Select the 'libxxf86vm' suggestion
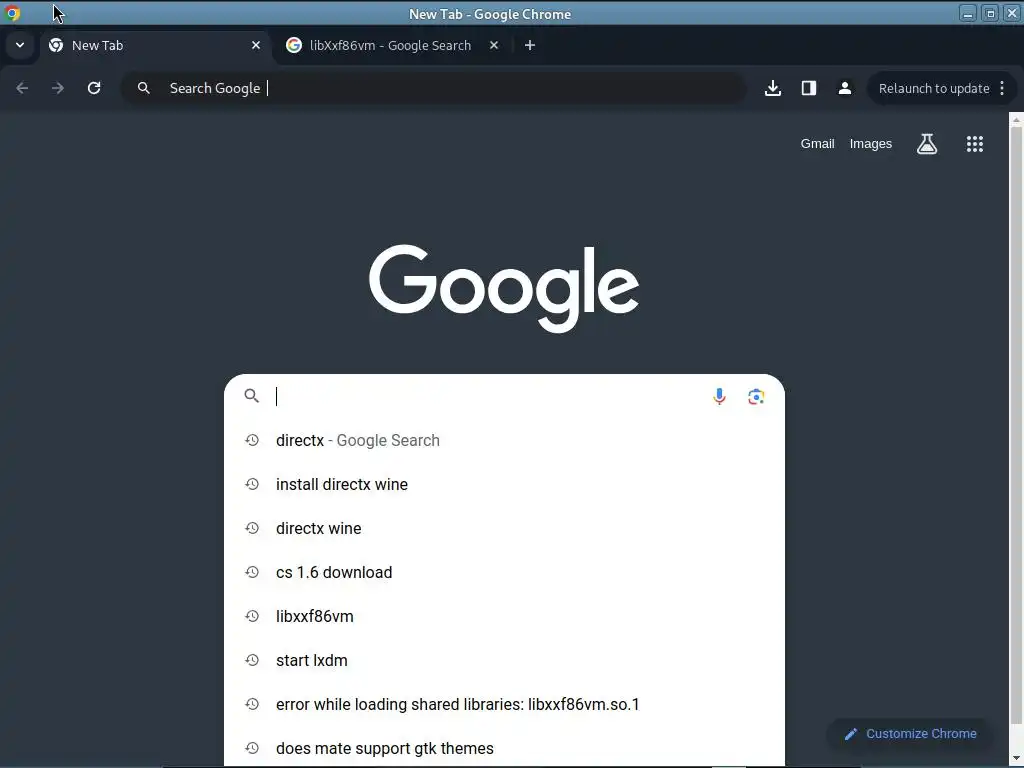The height and width of the screenshot is (768, 1024). pyautogui.click(x=504, y=616)
